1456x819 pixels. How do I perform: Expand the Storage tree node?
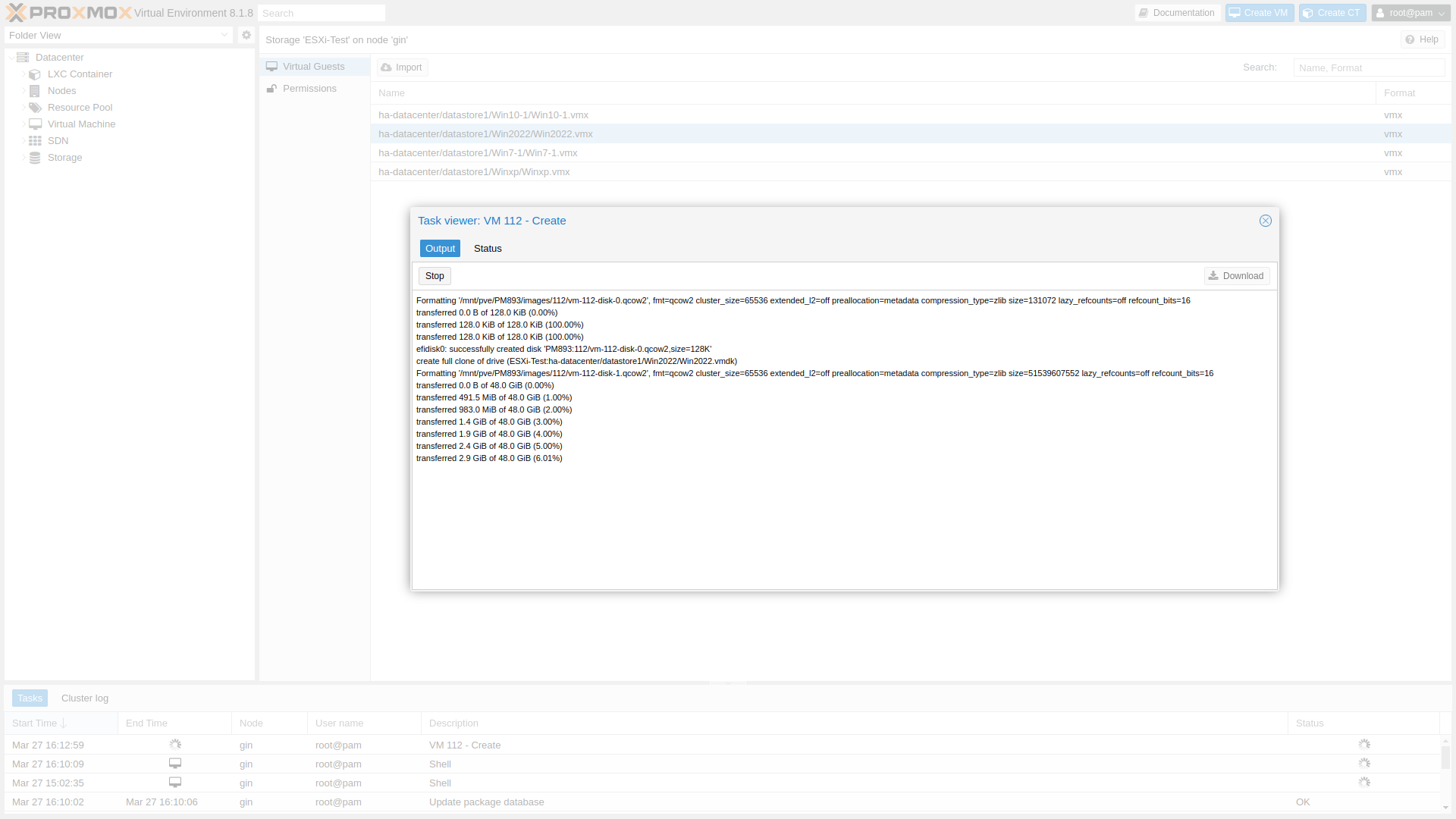point(24,158)
